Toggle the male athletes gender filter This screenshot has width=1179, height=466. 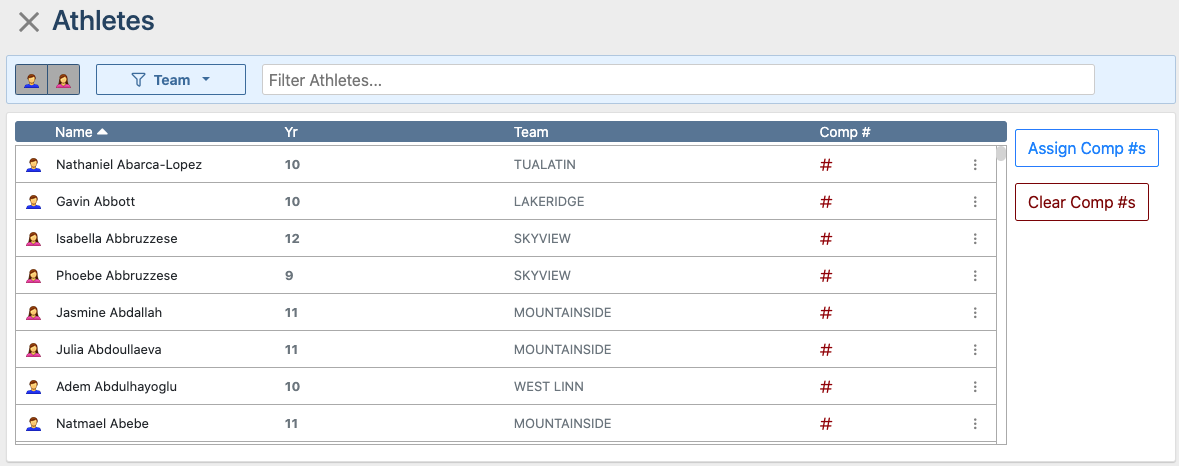click(32, 80)
